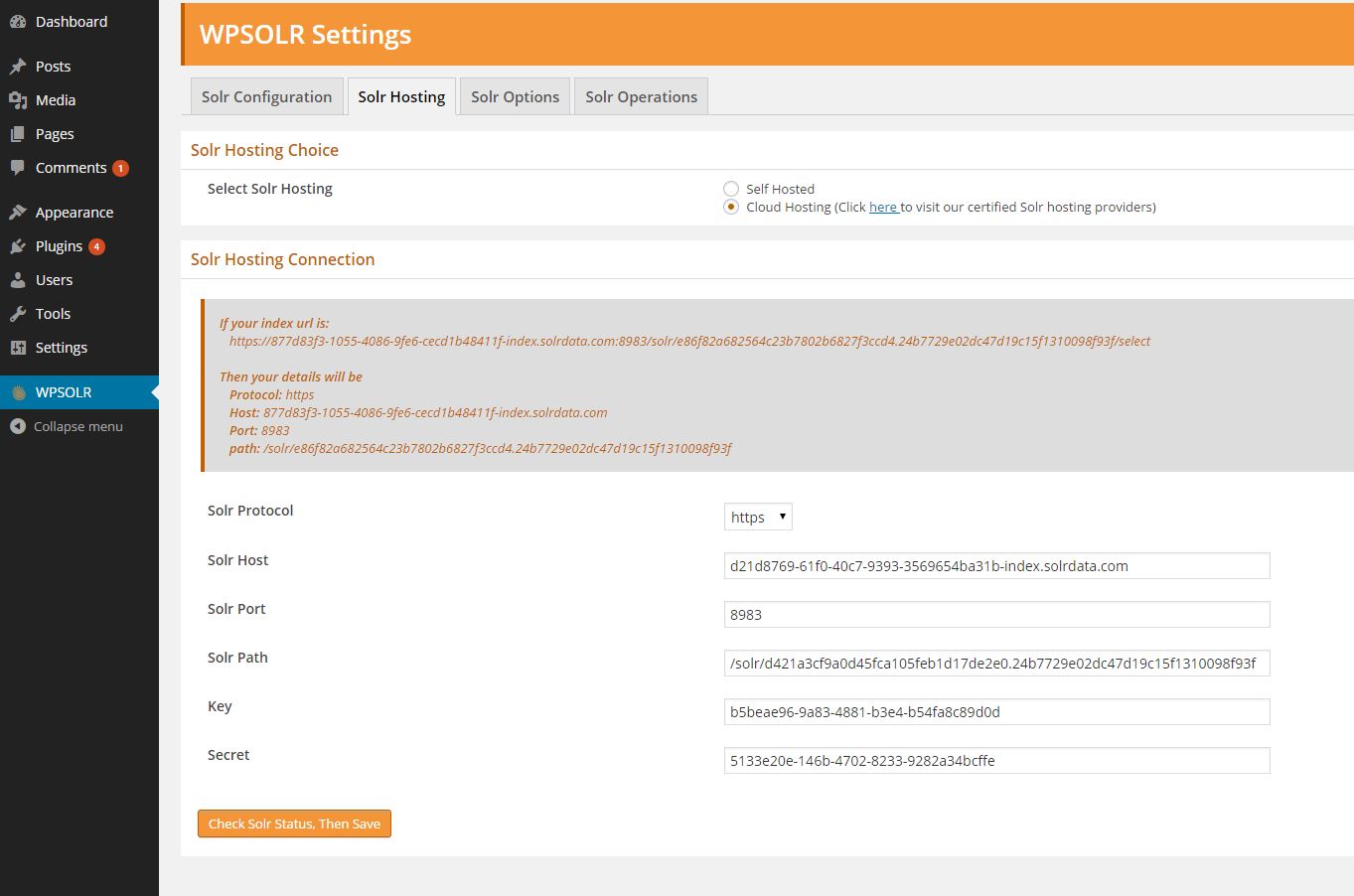Click the Pages document icon
Image resolution: width=1354 pixels, height=896 pixels.
point(18,134)
